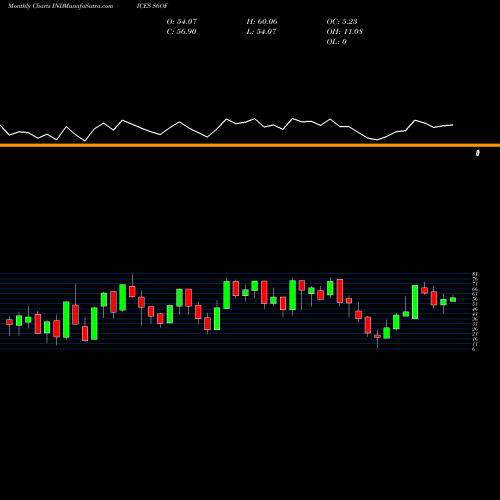Click the '0' label below the orange line
This screenshot has height=500, width=500.
(478, 153)
